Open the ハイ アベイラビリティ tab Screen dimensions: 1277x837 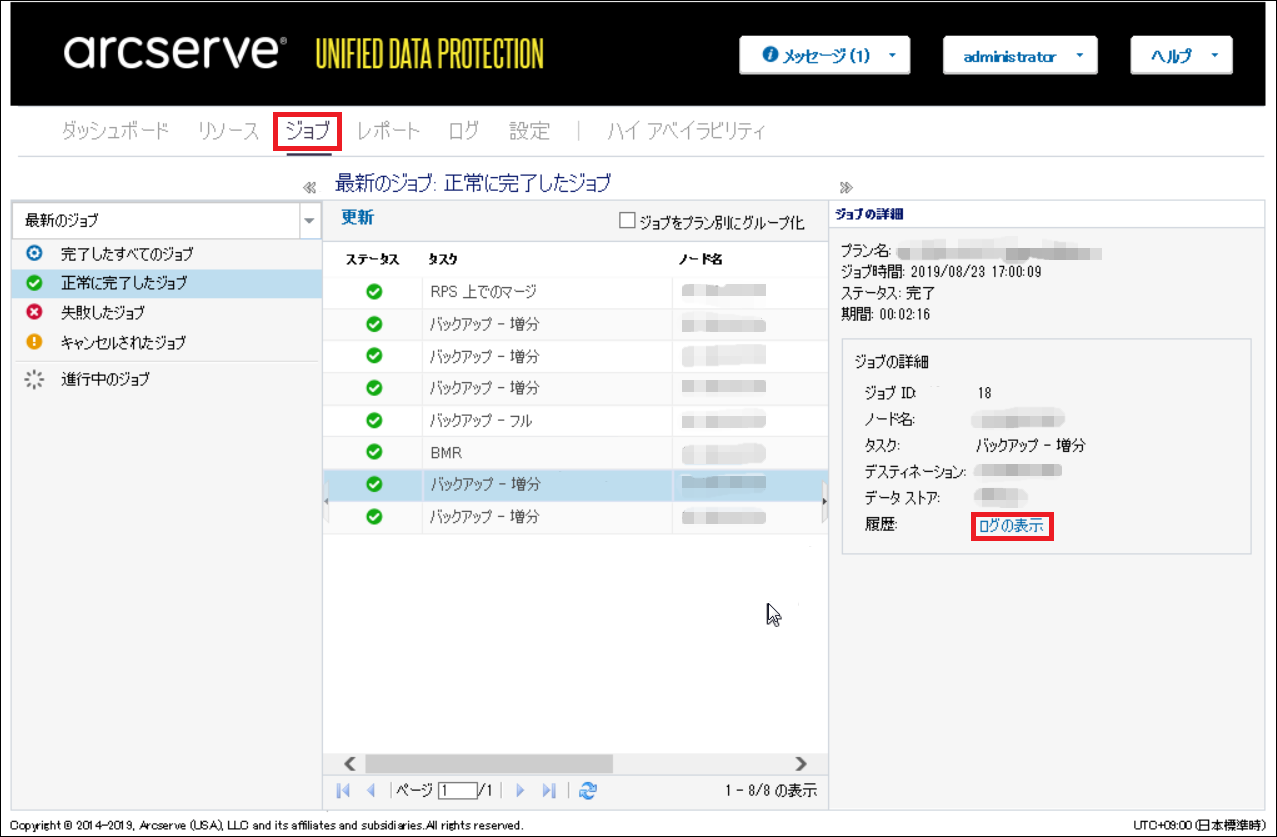coord(687,131)
